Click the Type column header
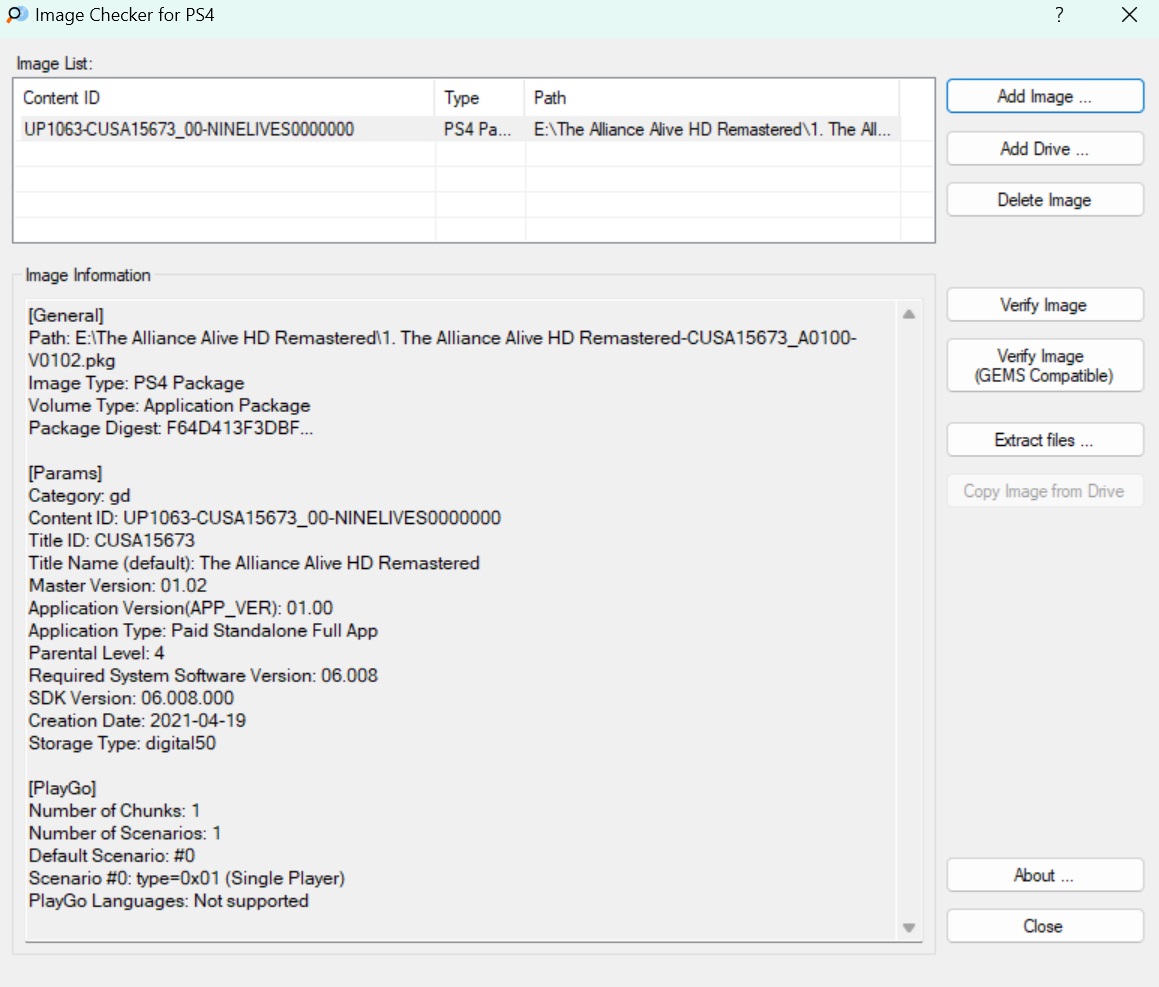Image resolution: width=1159 pixels, height=987 pixels. tap(480, 98)
